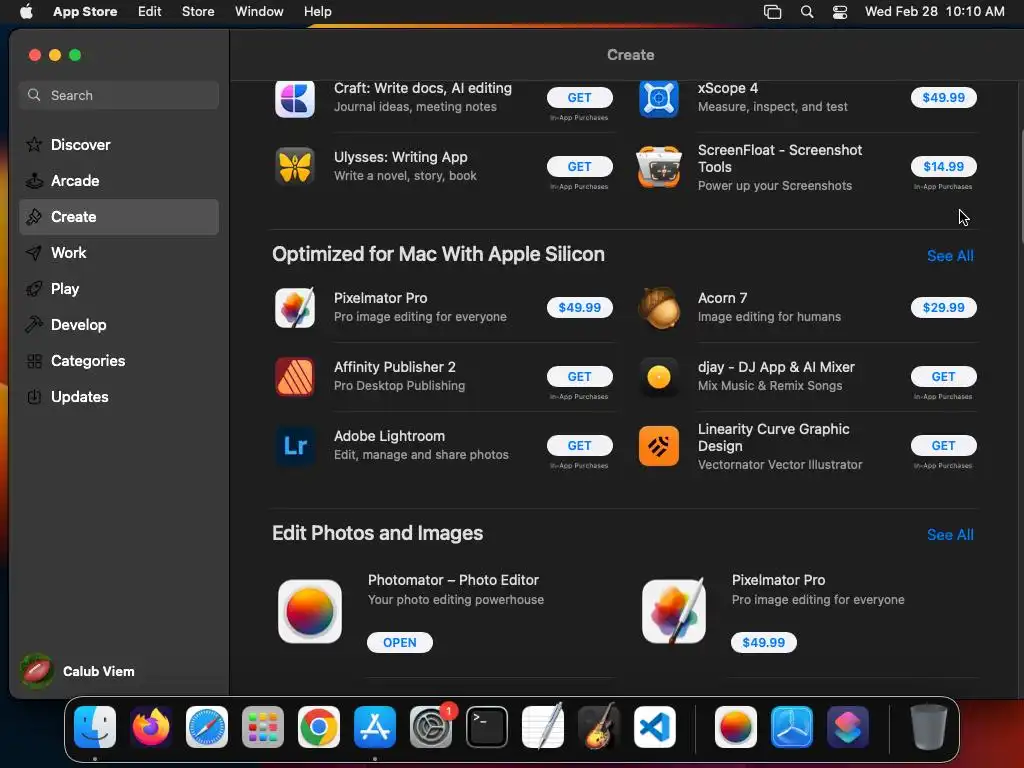Click the Affinity Publisher 2 icon
The height and width of the screenshot is (768, 1024).
(295, 376)
